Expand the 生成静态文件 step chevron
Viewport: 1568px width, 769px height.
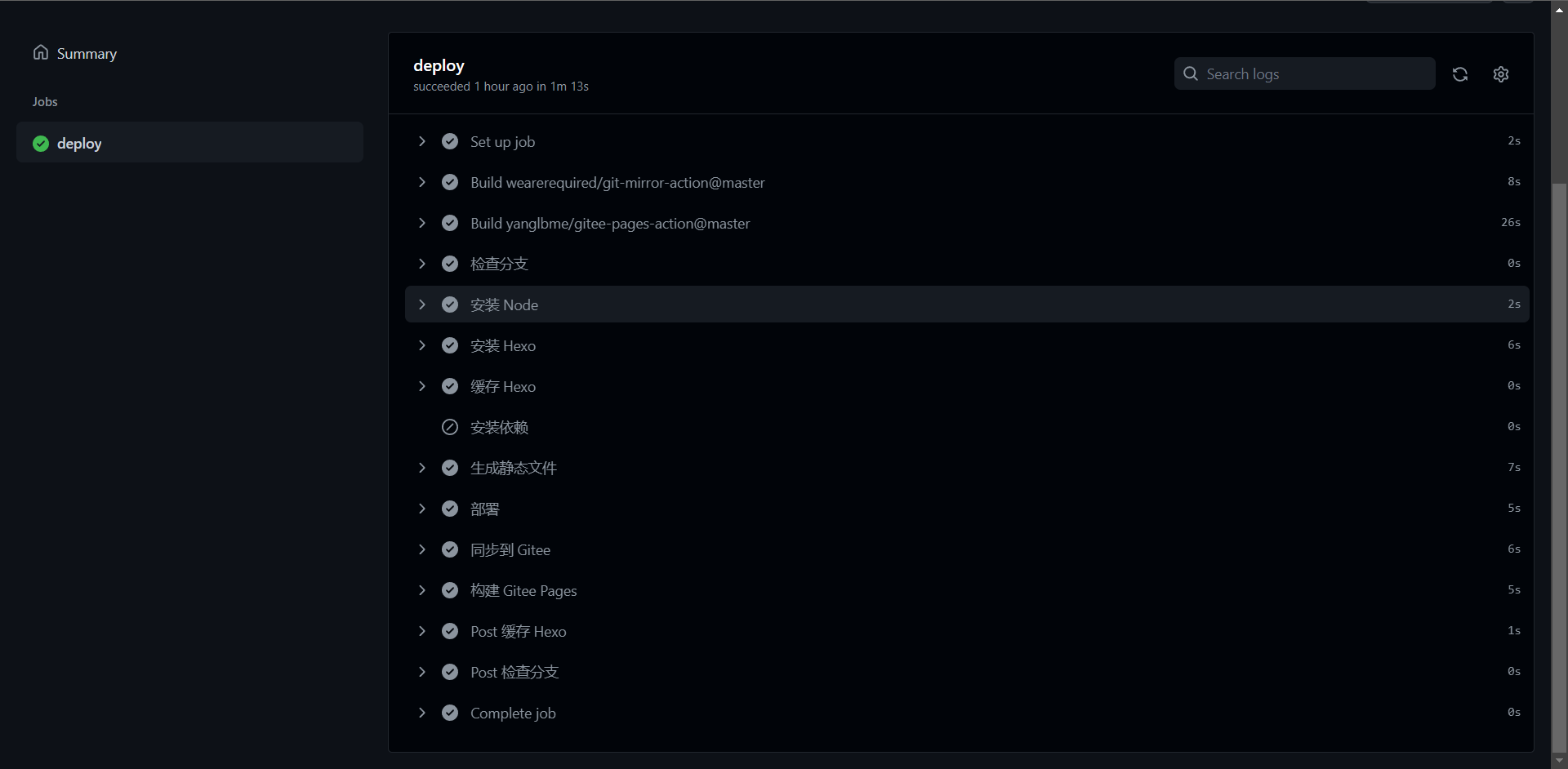[422, 468]
